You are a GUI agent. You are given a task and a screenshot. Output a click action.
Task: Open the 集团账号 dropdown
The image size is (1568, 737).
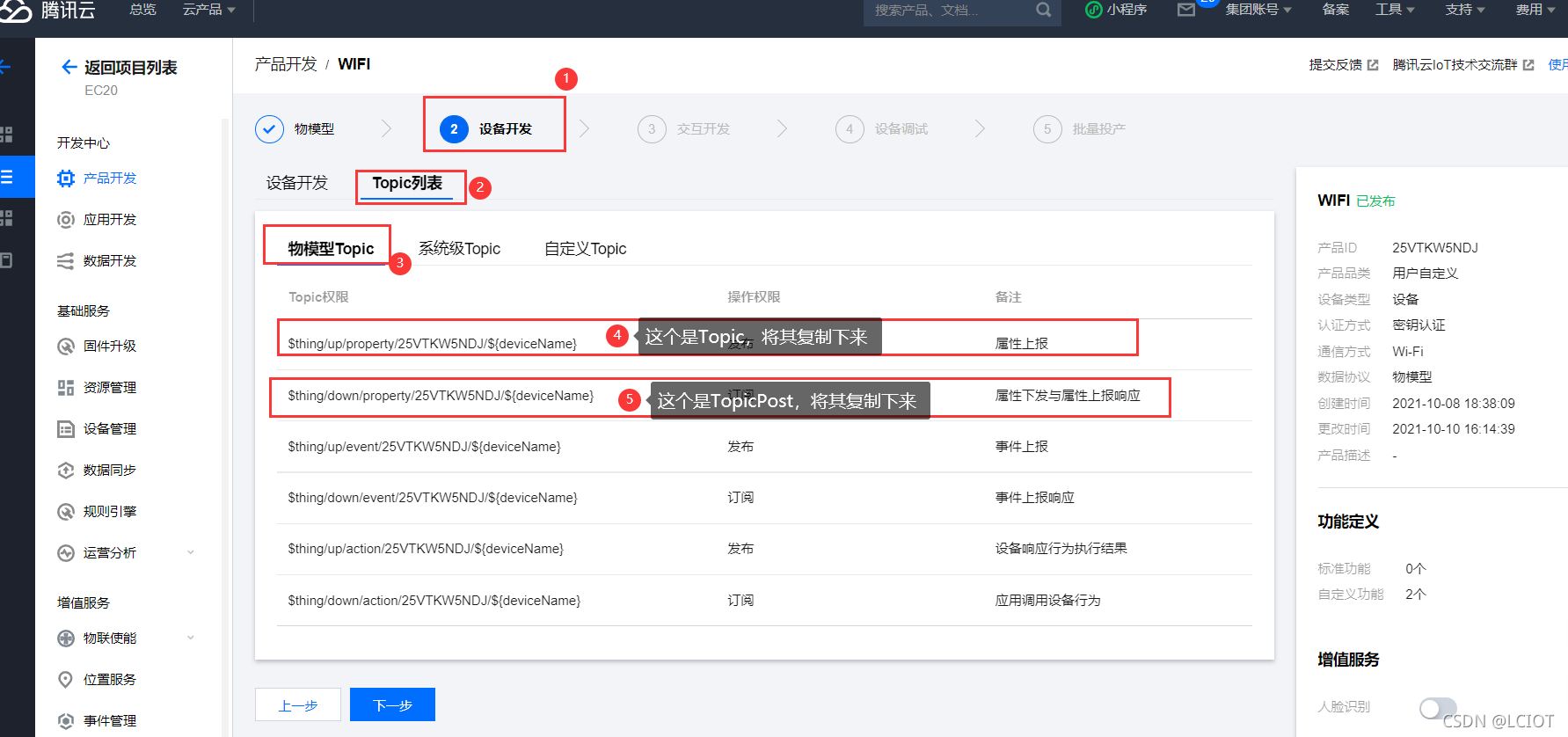[x=1258, y=10]
